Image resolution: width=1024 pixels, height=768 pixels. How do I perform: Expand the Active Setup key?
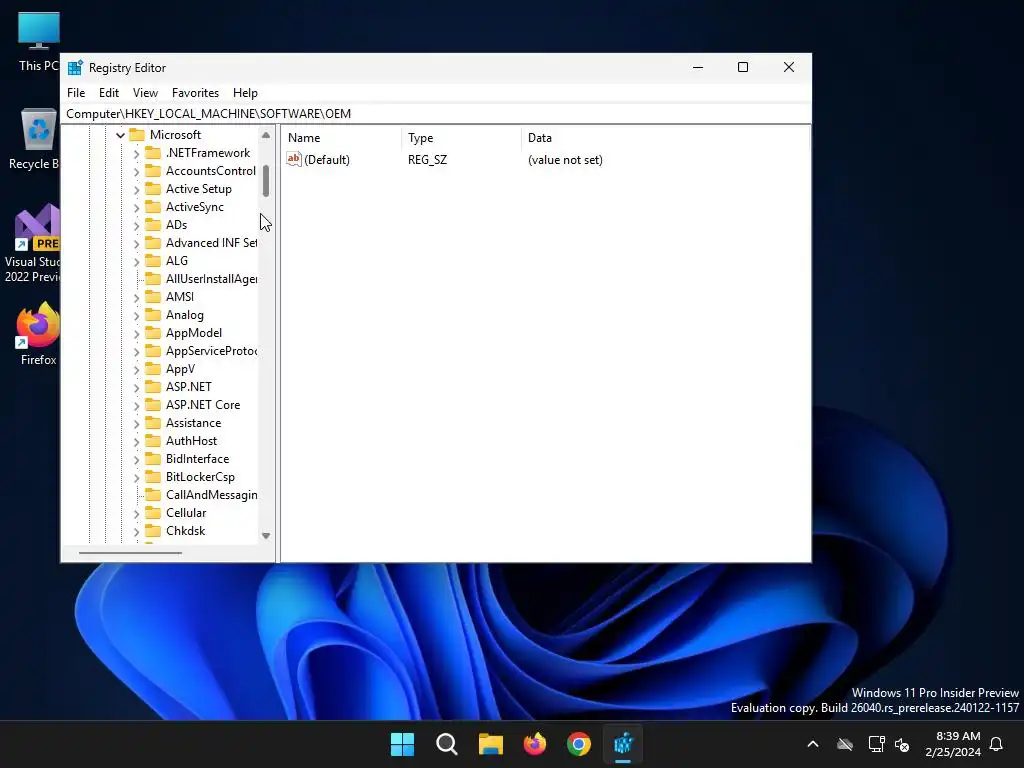(x=136, y=189)
